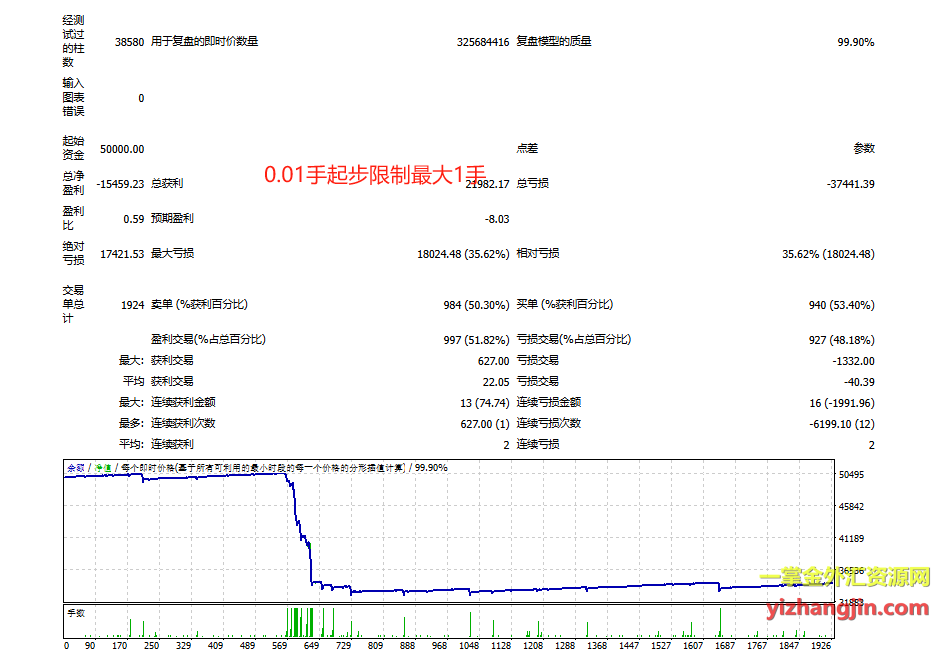Click the tick count value 325684416
This screenshot has height=659, width=946.
click(x=482, y=42)
